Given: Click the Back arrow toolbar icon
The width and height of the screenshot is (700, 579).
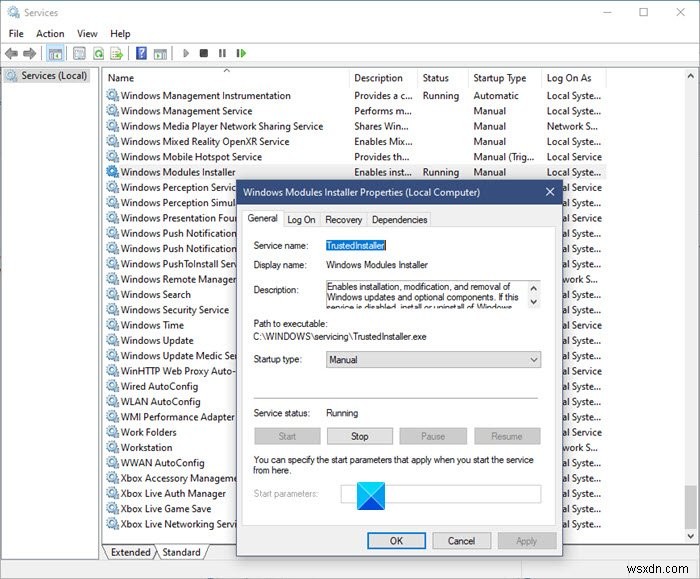Looking at the screenshot, I should point(12,54).
